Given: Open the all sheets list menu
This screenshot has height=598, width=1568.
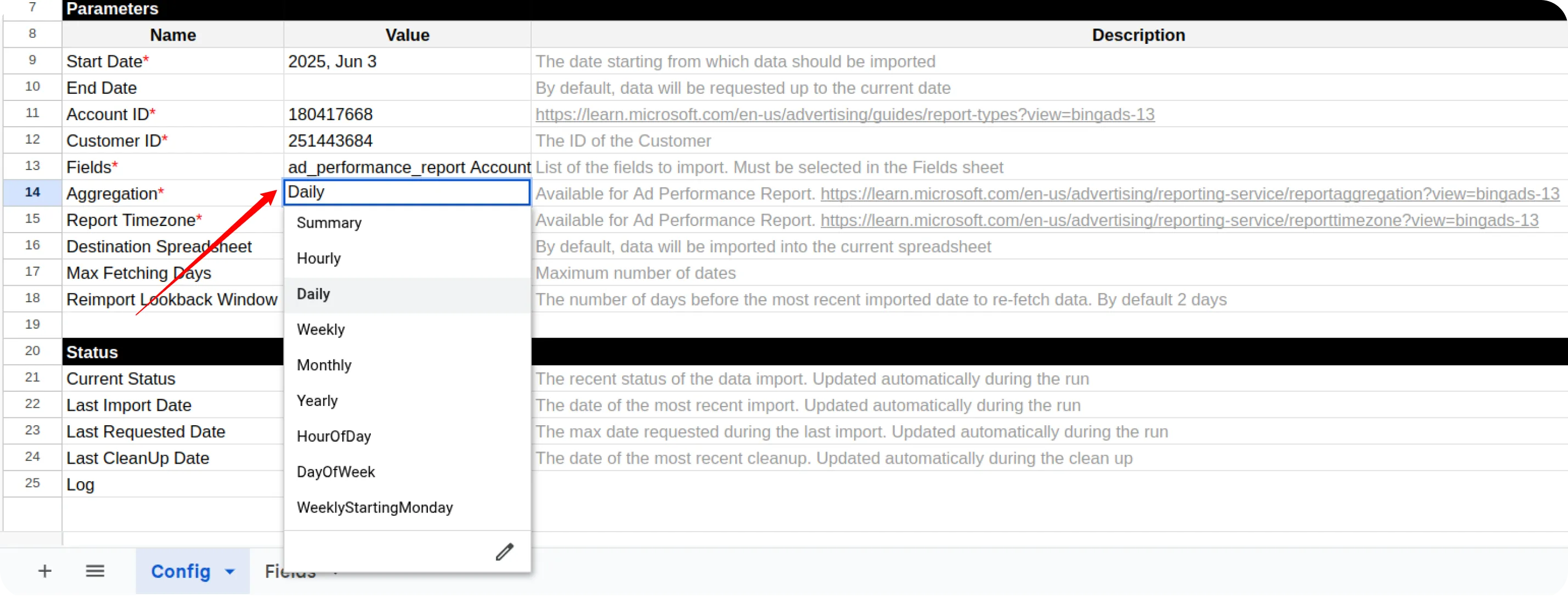Looking at the screenshot, I should [x=94, y=571].
